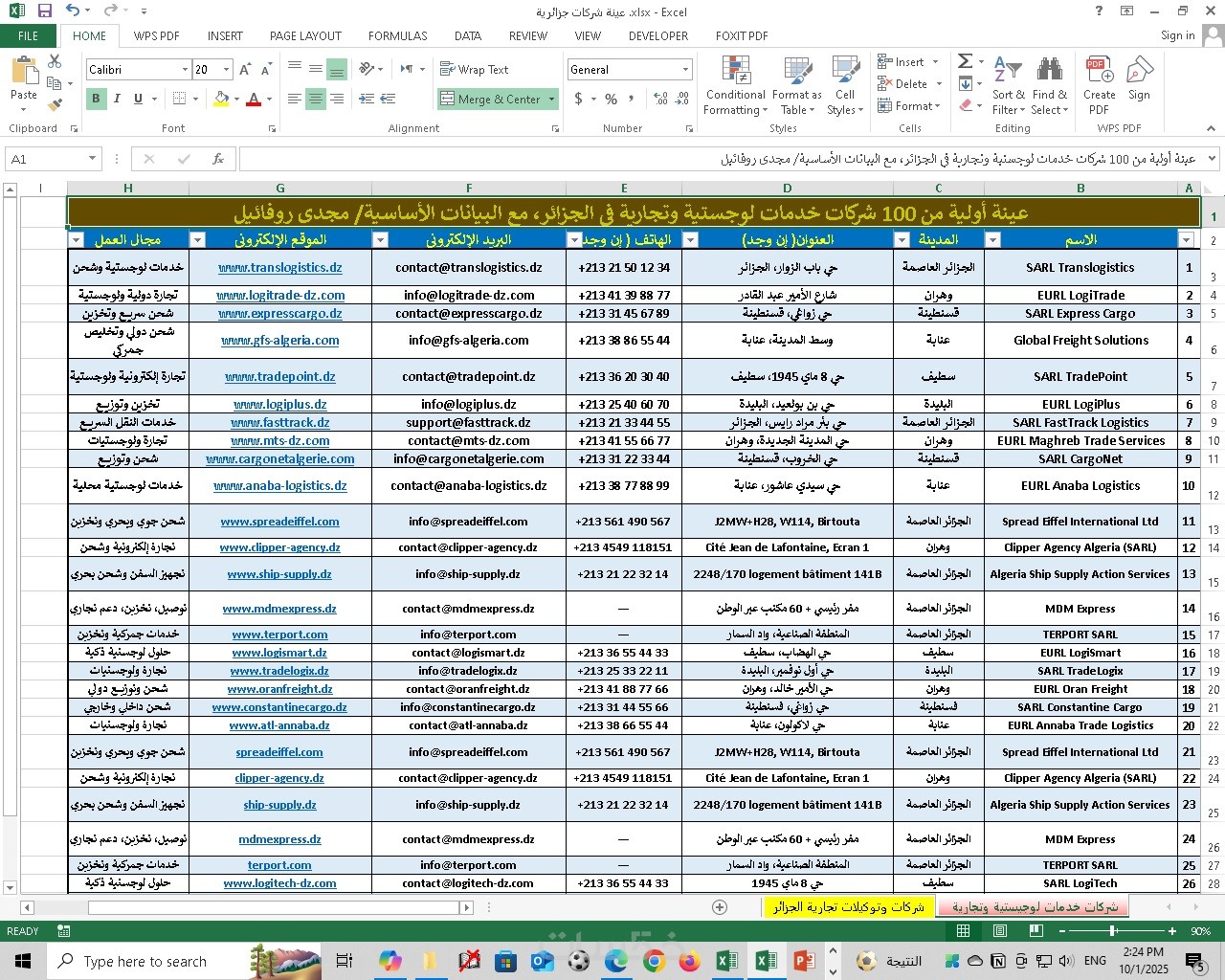The height and width of the screenshot is (980, 1225).
Task: Open PowerPoint from the taskbar
Action: click(802, 961)
